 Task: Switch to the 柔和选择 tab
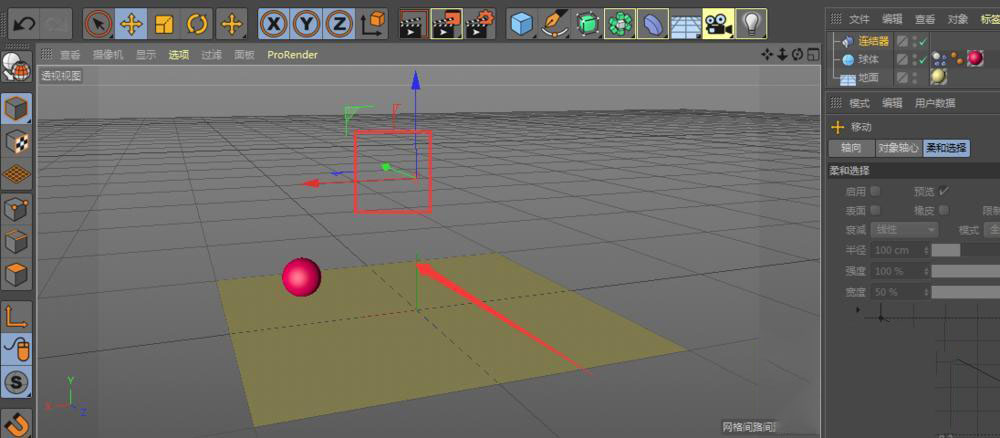tap(945, 148)
